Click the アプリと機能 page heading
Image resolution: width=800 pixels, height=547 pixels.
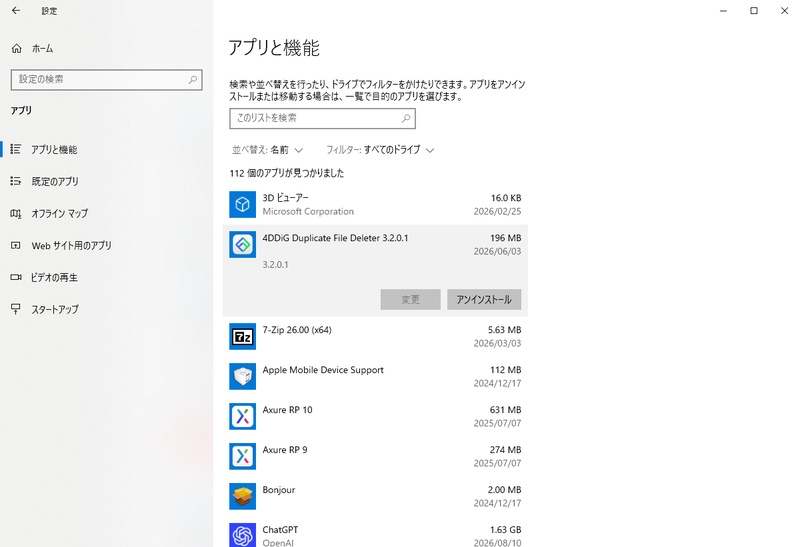pyautogui.click(x=274, y=48)
